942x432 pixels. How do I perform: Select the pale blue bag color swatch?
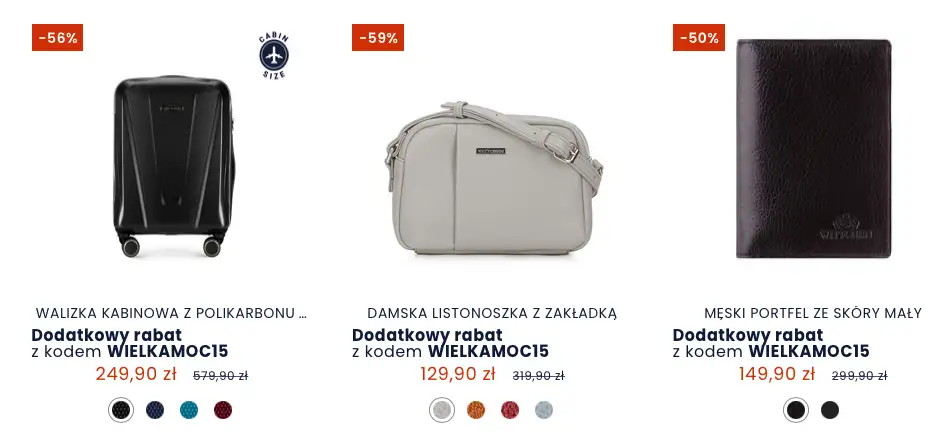pos(544,410)
